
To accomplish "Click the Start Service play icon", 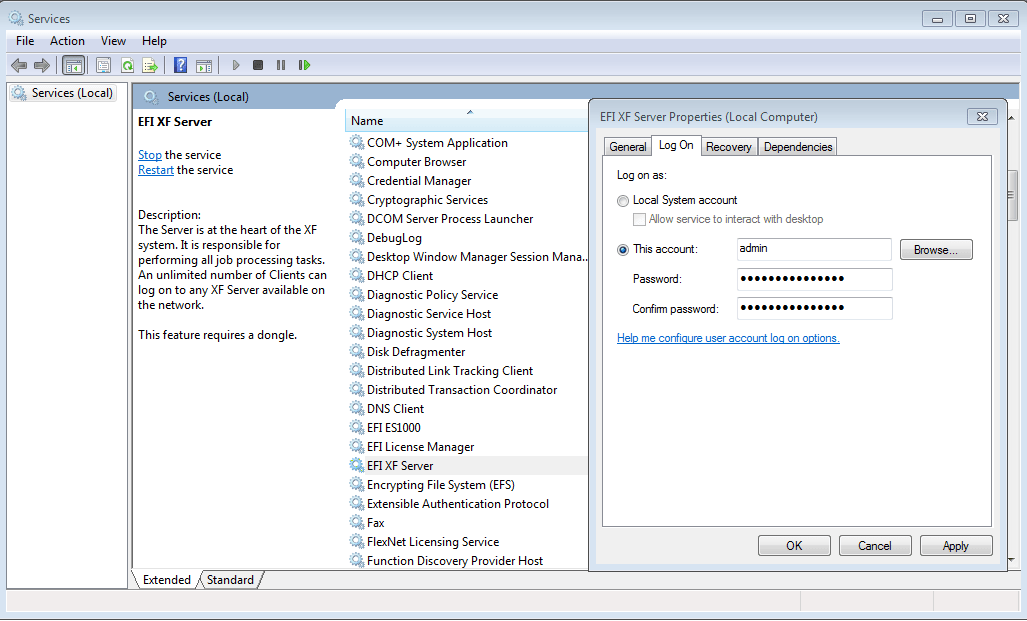I will tap(236, 65).
